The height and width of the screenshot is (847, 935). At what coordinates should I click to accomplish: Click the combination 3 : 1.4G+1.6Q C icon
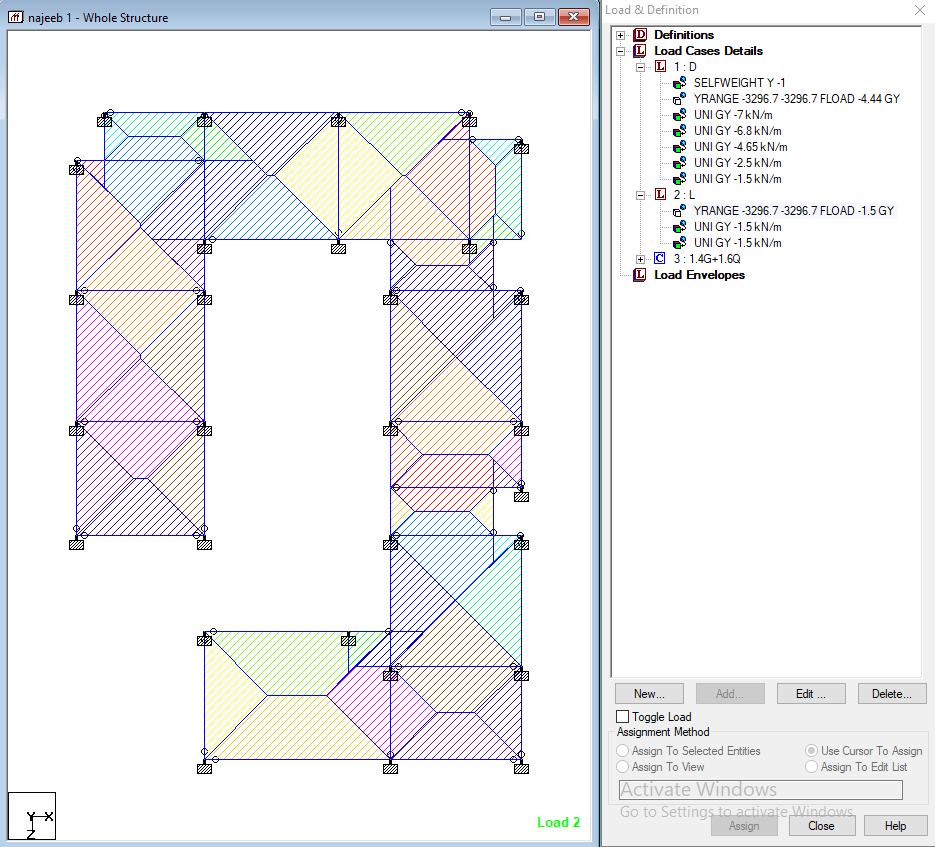coord(660,258)
